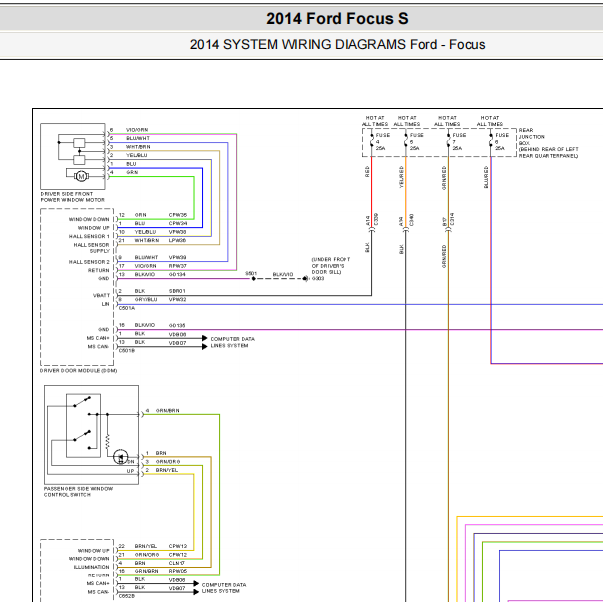Click the '2014 SYSTEM WIRING DIAGRAMS Ford - Focus' subtitle
Viewport: 603px width, 602px height.
click(x=337, y=44)
